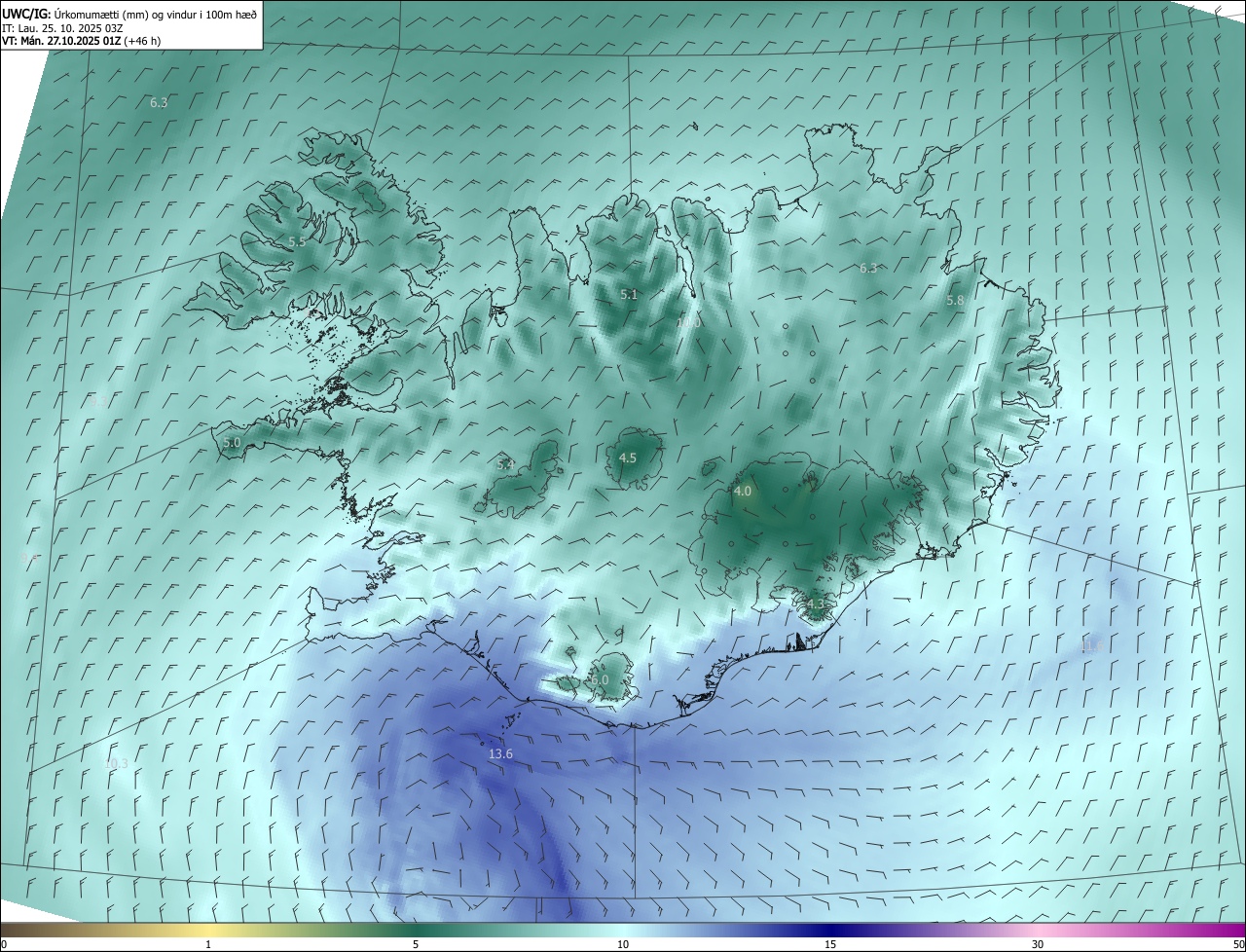Image resolution: width=1246 pixels, height=952 pixels.
Task: Click the "15" tick label on the color scale
Action: [x=830, y=945]
